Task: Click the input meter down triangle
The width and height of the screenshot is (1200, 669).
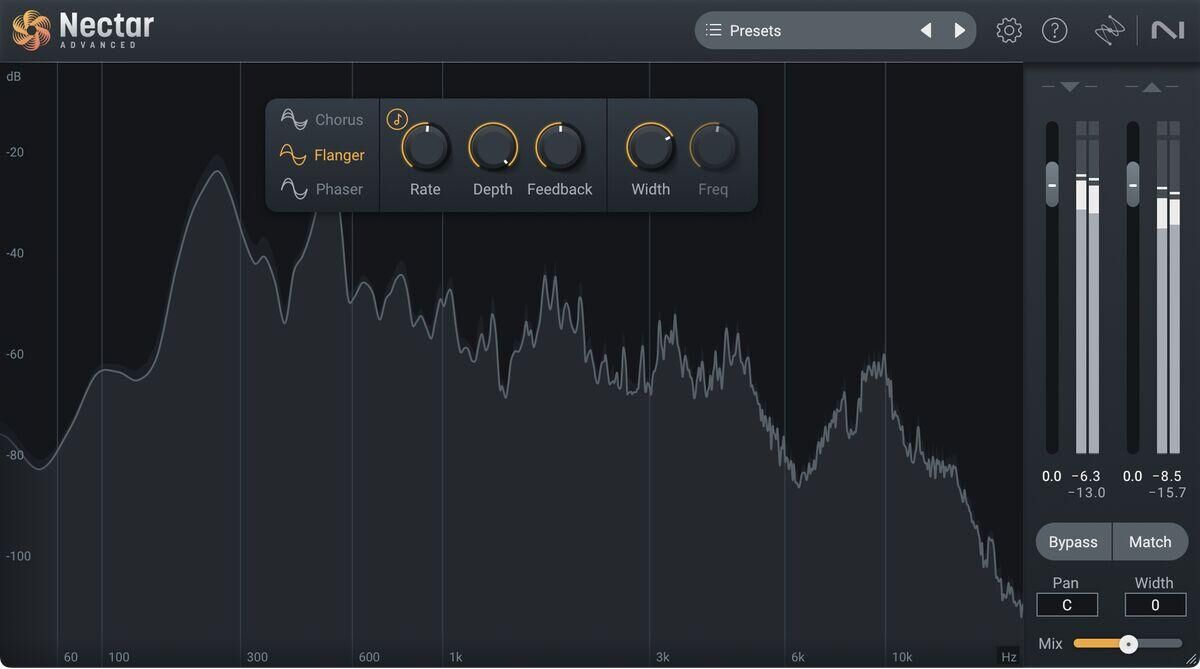Action: click(1069, 88)
